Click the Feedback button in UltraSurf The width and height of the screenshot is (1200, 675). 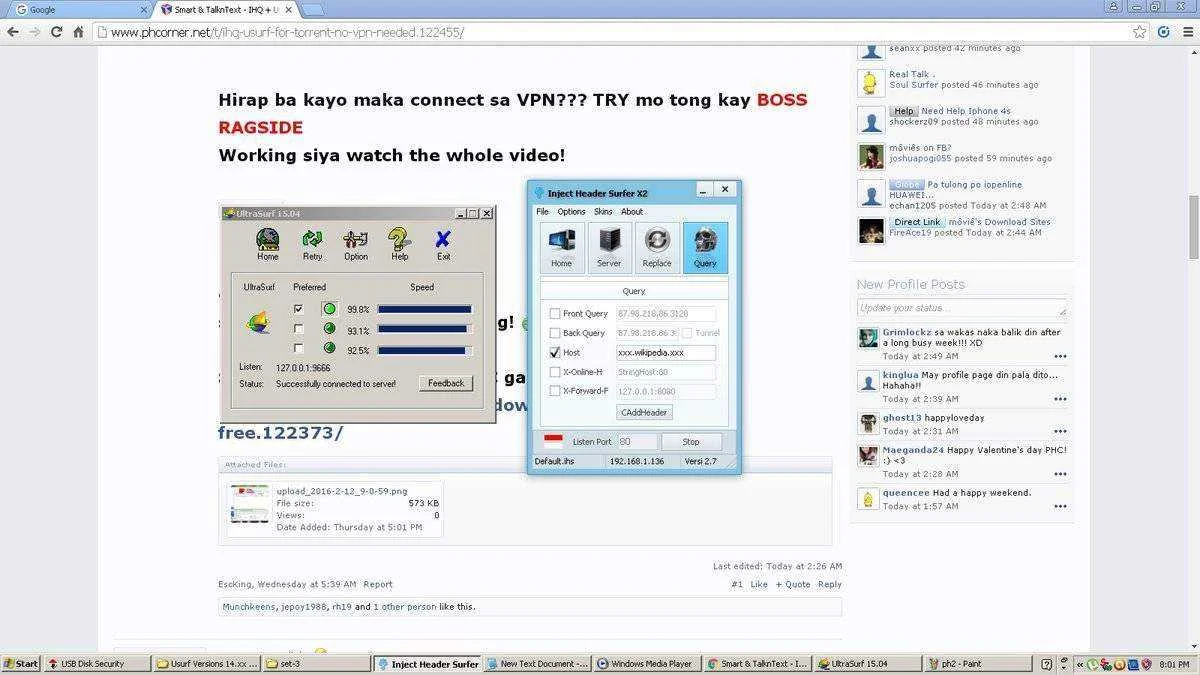coord(446,383)
